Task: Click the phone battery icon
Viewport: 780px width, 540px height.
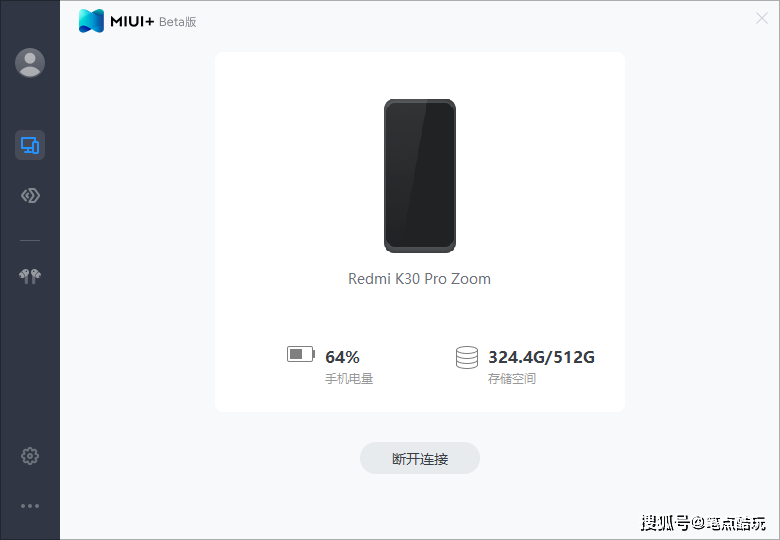Action: pyautogui.click(x=301, y=355)
